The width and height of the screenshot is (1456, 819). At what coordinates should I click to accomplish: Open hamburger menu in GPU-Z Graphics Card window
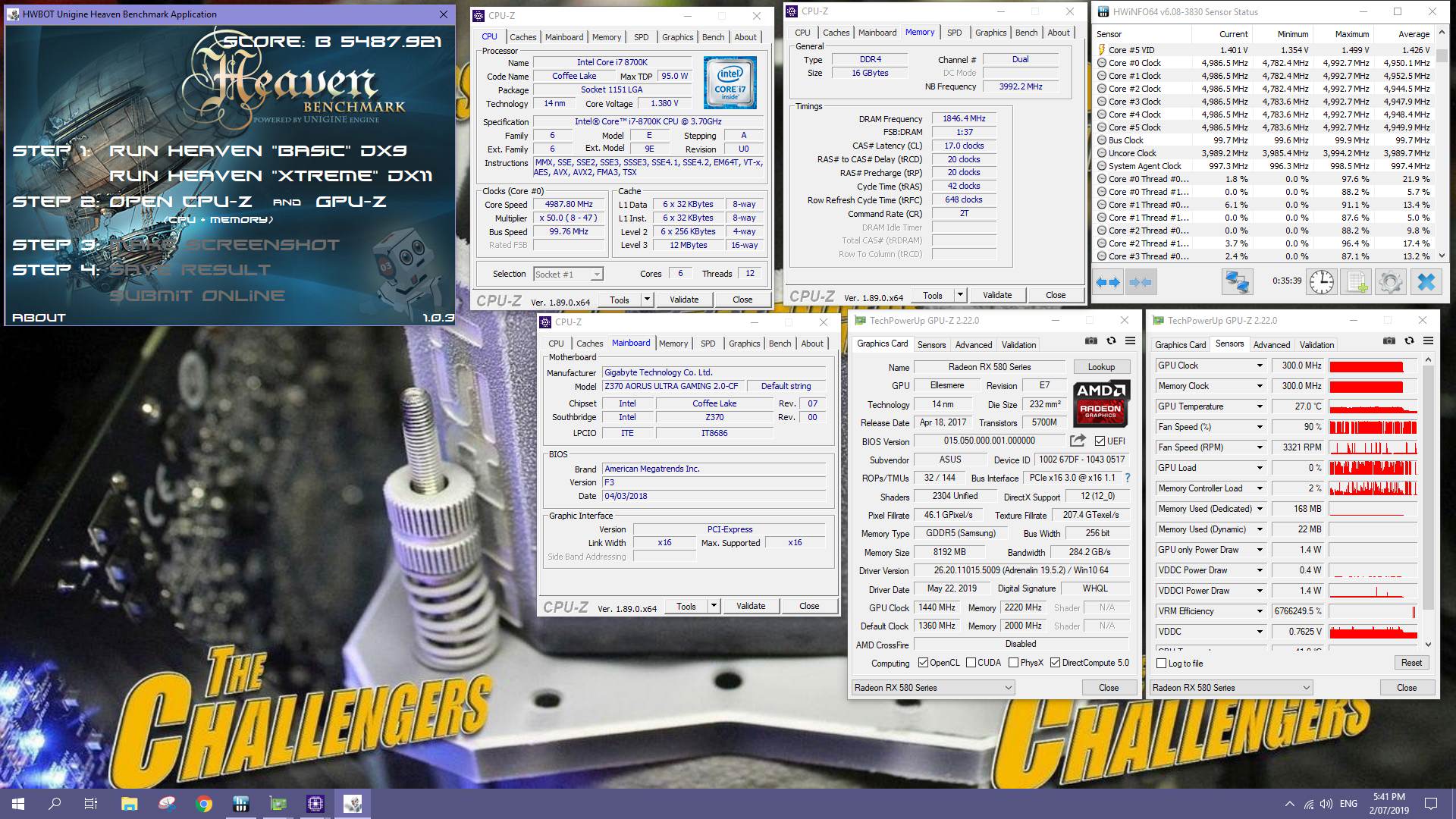1130,341
